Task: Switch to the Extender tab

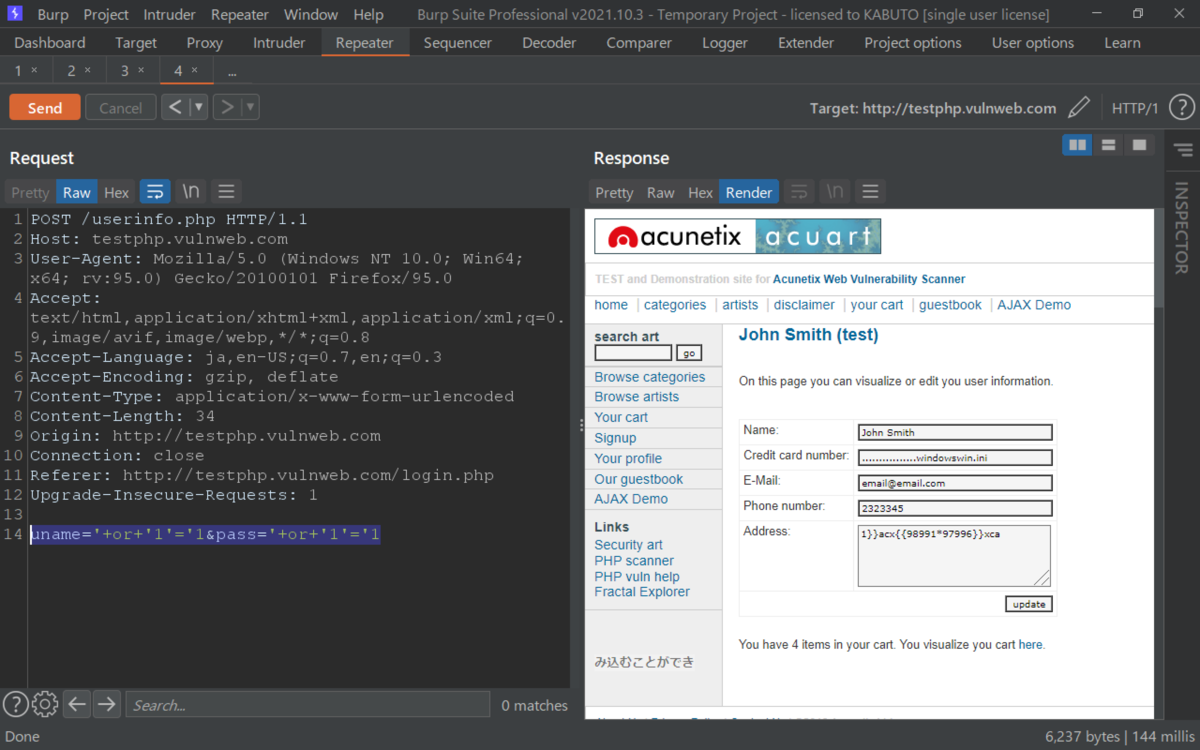Action: point(806,43)
